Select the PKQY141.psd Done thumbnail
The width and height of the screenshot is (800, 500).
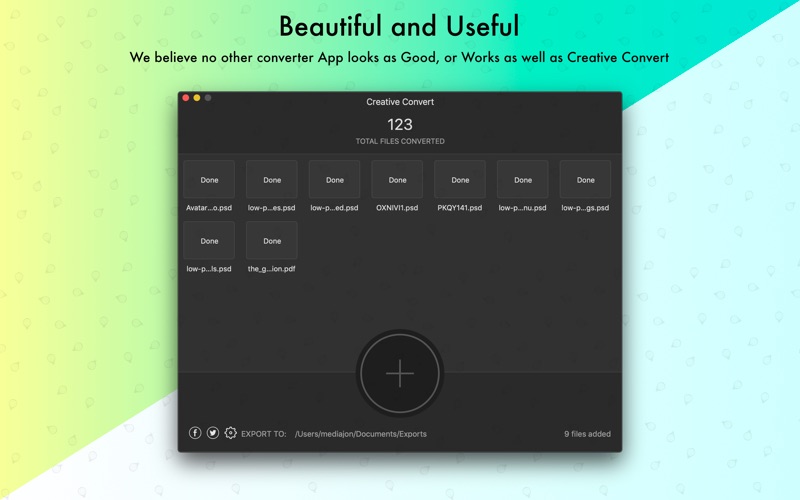460,180
